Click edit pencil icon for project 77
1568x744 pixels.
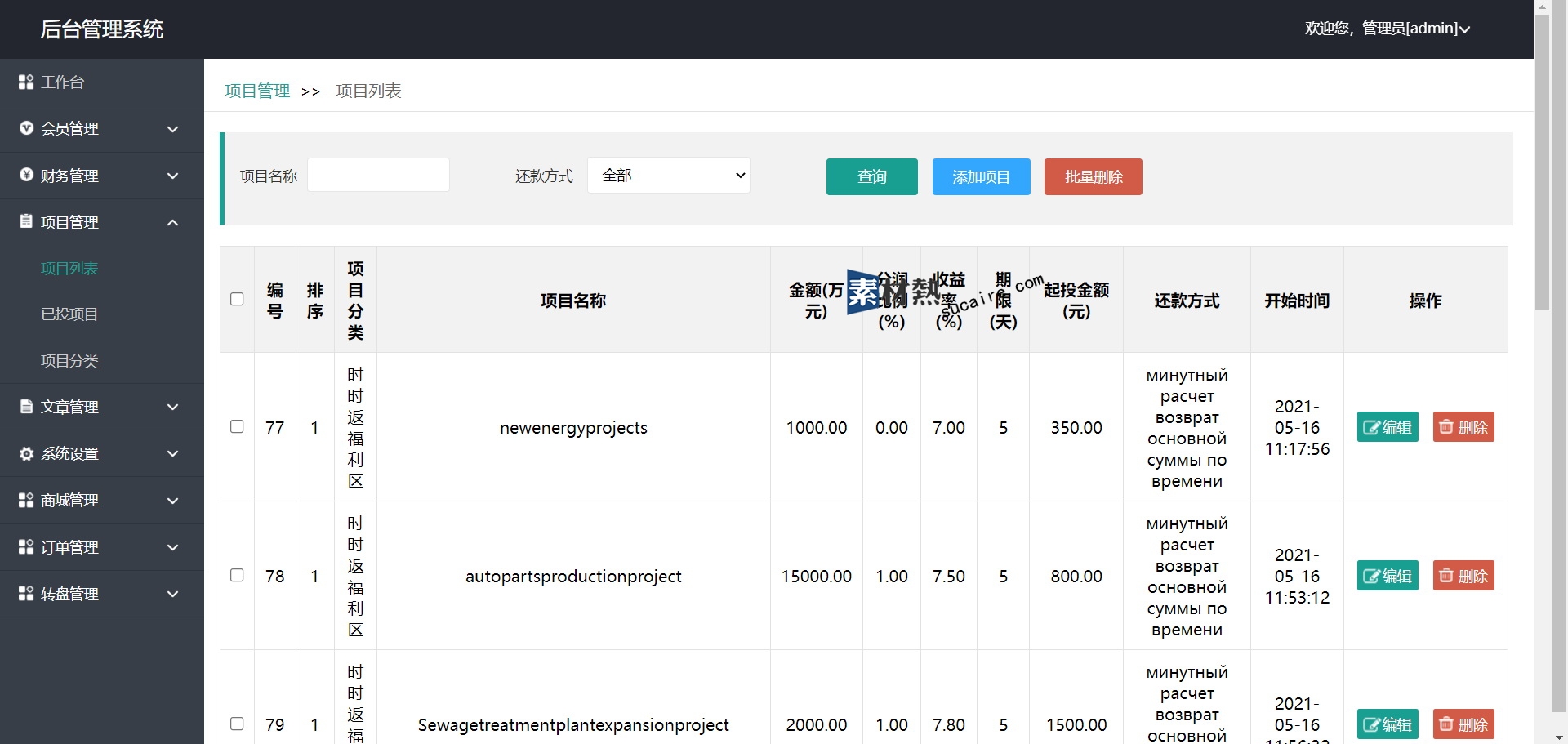point(1372,427)
